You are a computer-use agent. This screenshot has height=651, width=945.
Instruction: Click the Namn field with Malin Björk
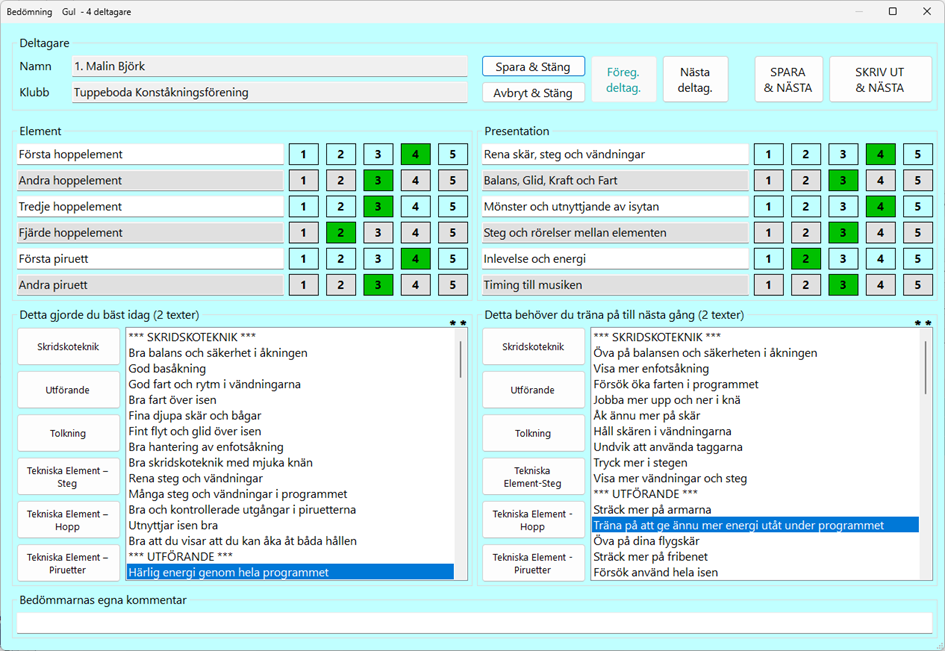[x=269, y=66]
